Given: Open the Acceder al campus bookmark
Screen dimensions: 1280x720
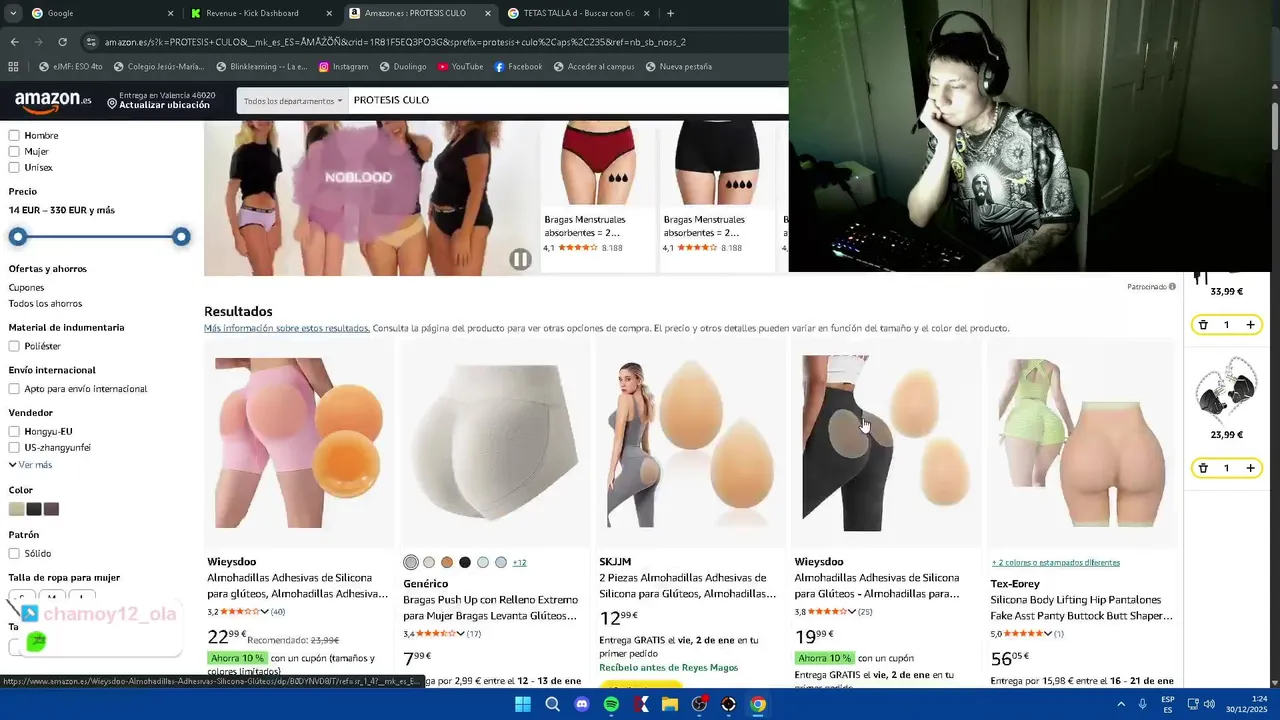Looking at the screenshot, I should (592, 67).
